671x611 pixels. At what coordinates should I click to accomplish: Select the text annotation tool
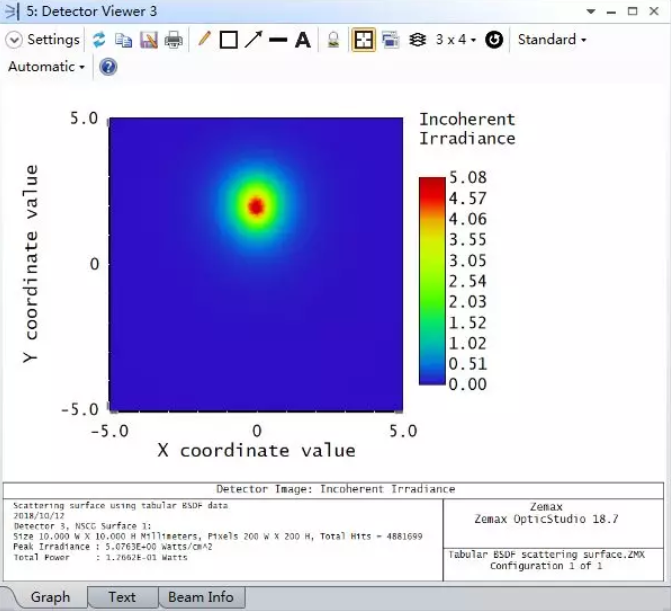click(x=303, y=40)
